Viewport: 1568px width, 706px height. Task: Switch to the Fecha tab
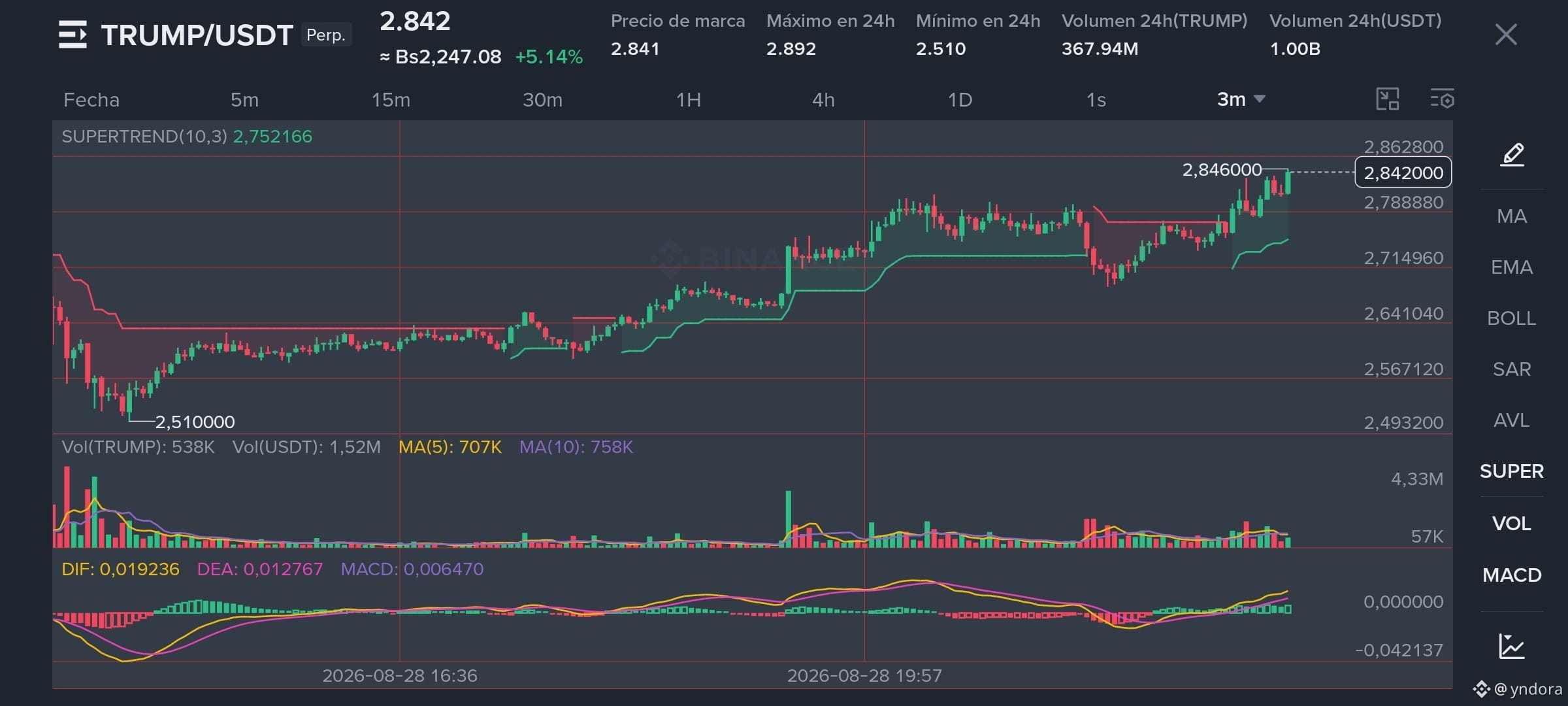click(91, 100)
